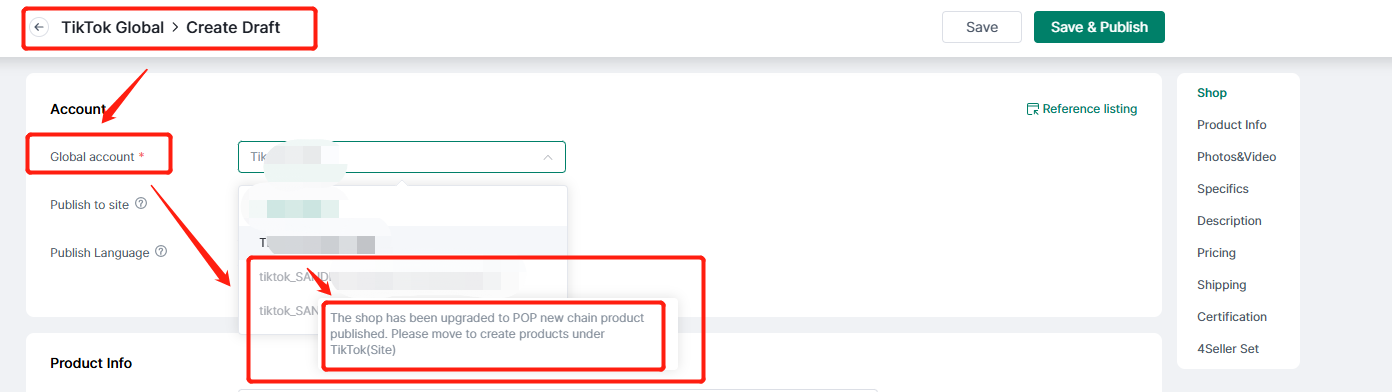Screen dimensions: 1392x392
Task: Jump to the Shipping section
Action: click(x=1222, y=285)
